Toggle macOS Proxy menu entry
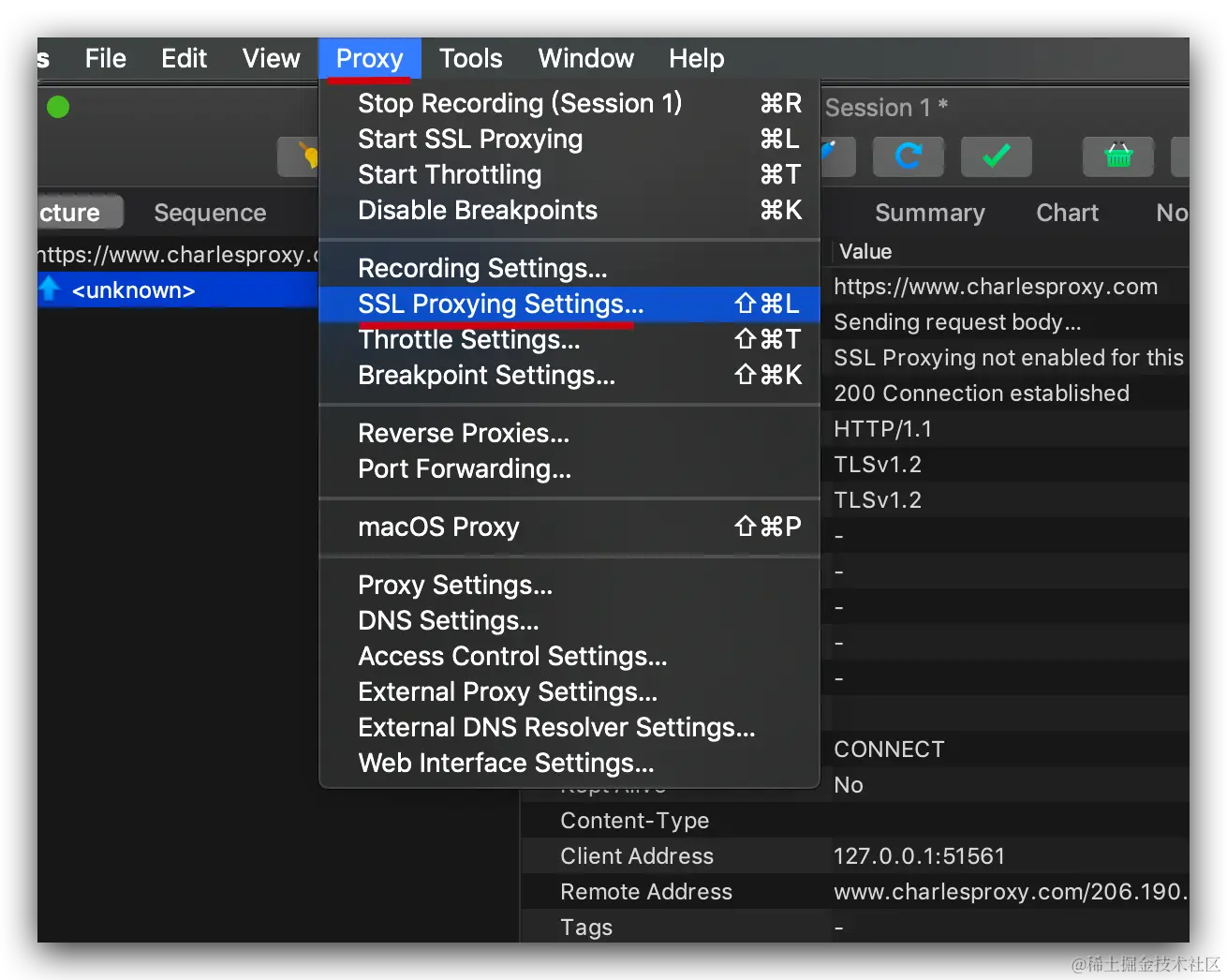Image resolution: width=1227 pixels, height=980 pixels. click(569, 527)
